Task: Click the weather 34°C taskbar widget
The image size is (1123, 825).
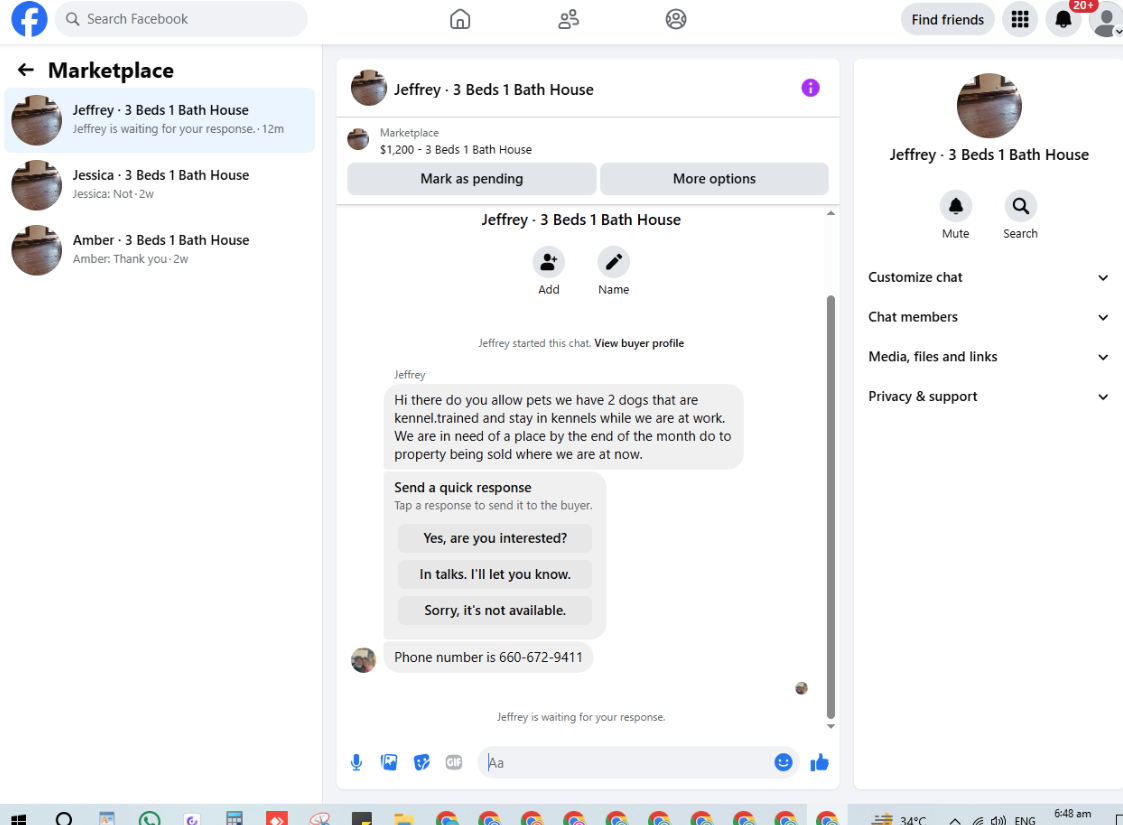Action: (x=898, y=820)
